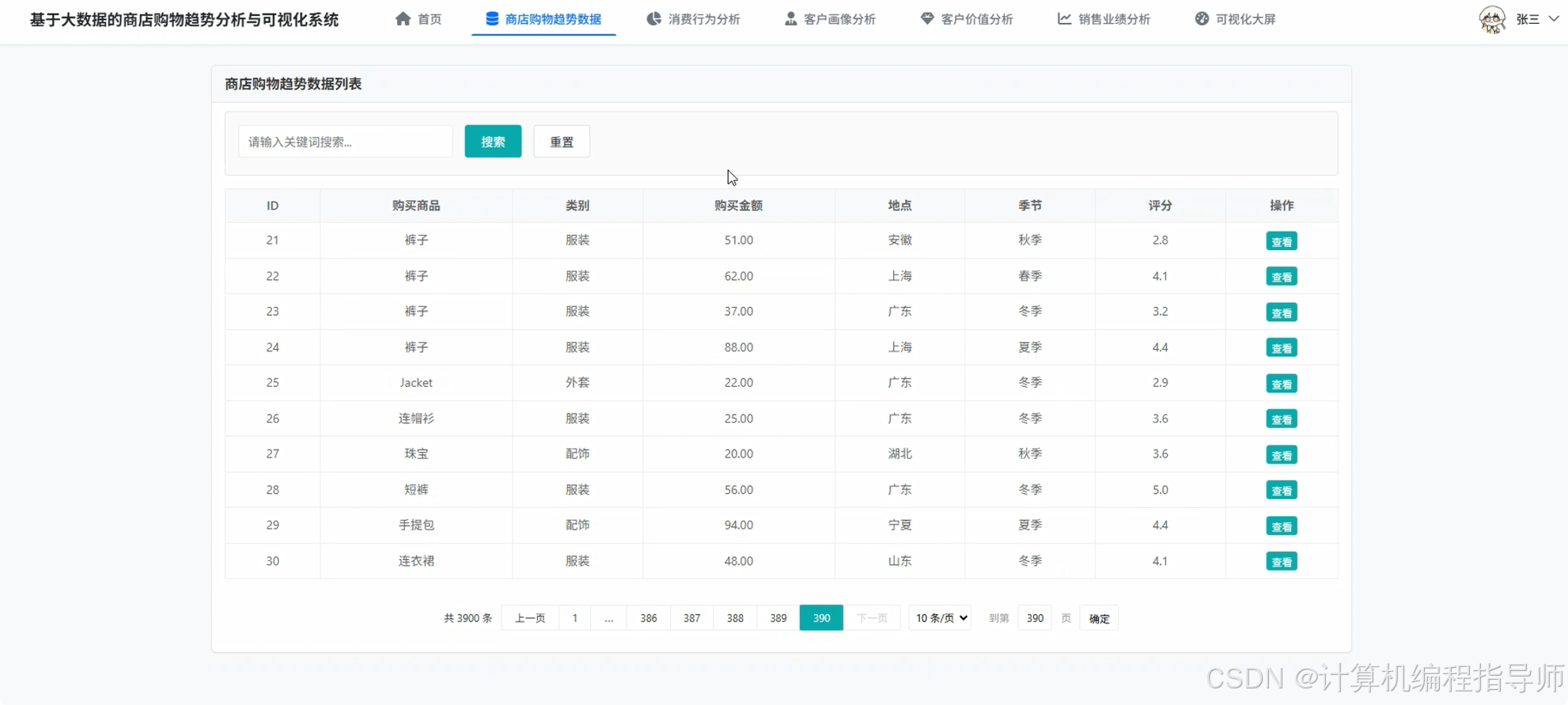The width and height of the screenshot is (1568, 705).
Task: Click the 连帽衫 product cell
Action: pyautogui.click(x=416, y=419)
